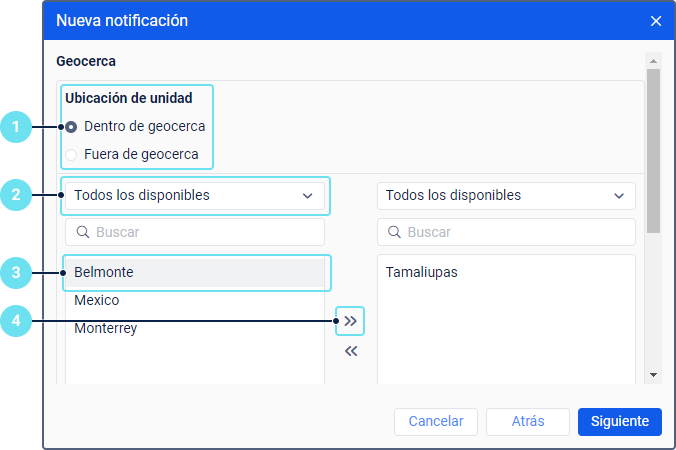Select the Fuera de geocerca radio button
676x450 pixels.
tap(71, 155)
